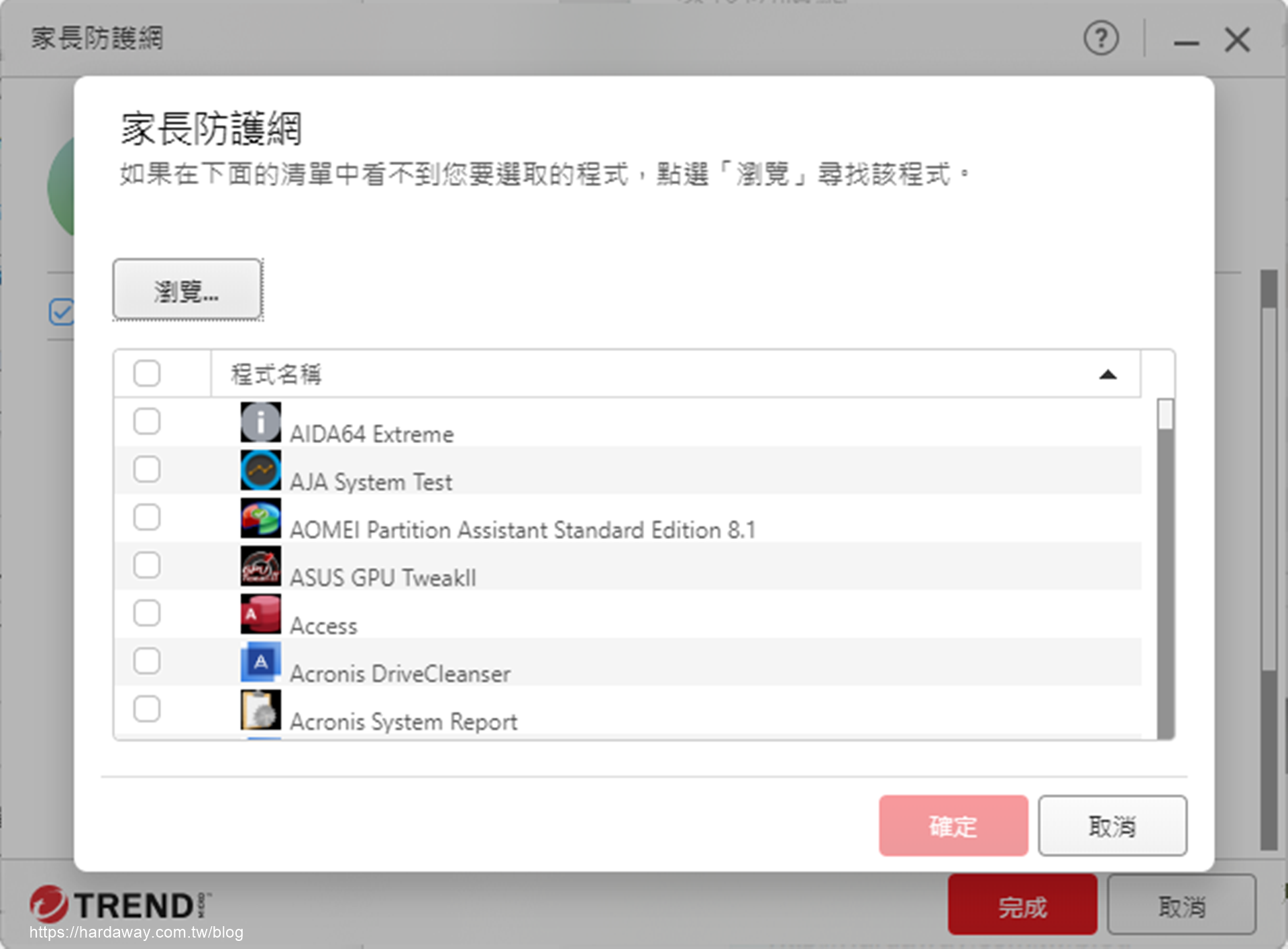Tick the AOMEI Partition Assistant checkbox
This screenshot has height=949, width=1288.
tap(146, 517)
